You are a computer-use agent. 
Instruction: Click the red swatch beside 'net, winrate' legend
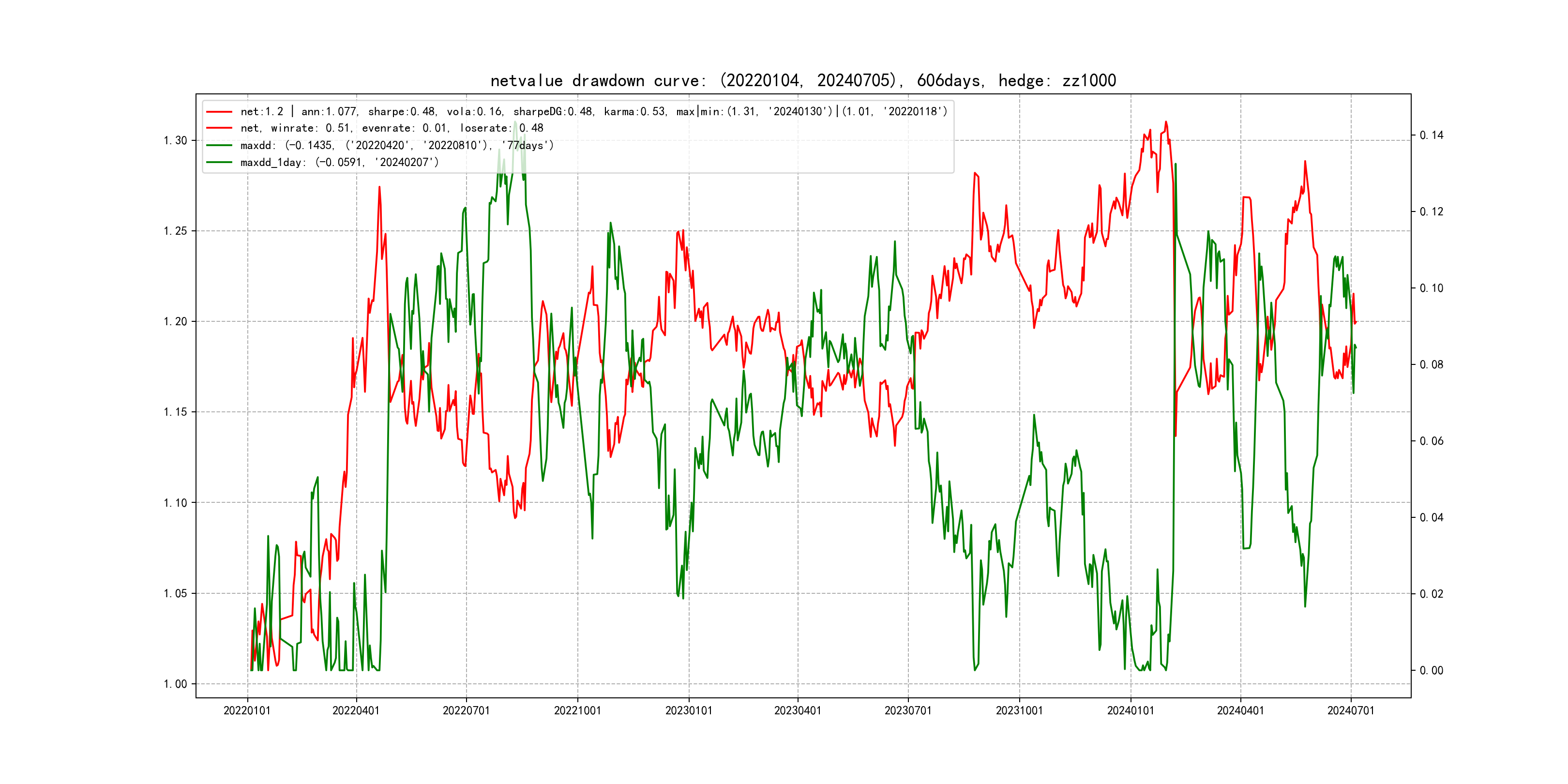219,128
